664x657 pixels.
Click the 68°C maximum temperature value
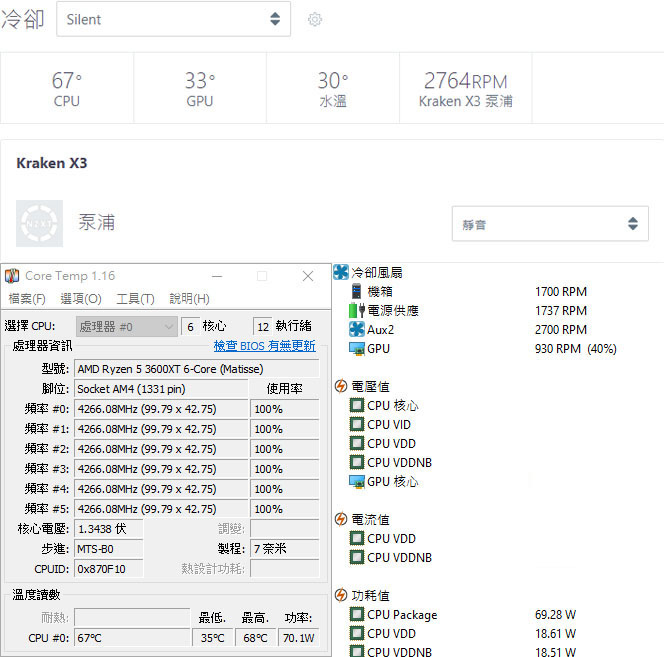[255, 638]
